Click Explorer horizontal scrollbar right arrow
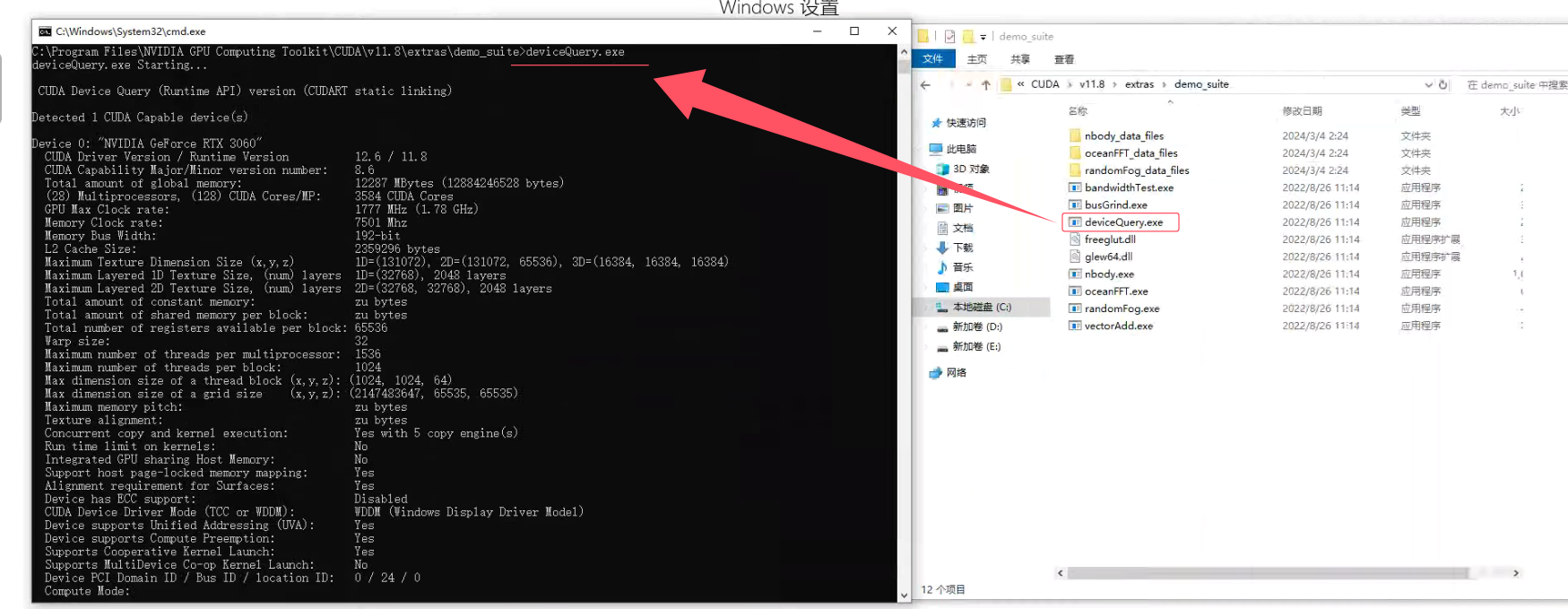1568x609 pixels. (x=1516, y=573)
